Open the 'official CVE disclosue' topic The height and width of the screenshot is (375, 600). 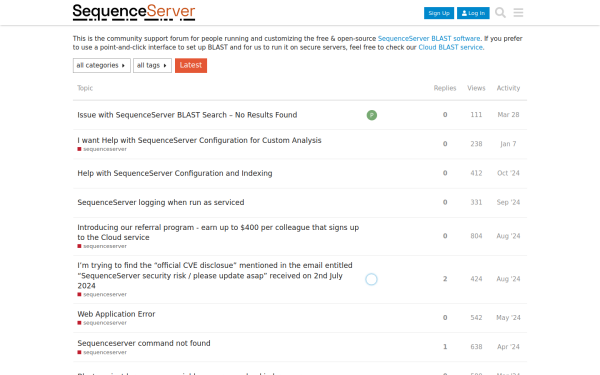click(x=215, y=276)
